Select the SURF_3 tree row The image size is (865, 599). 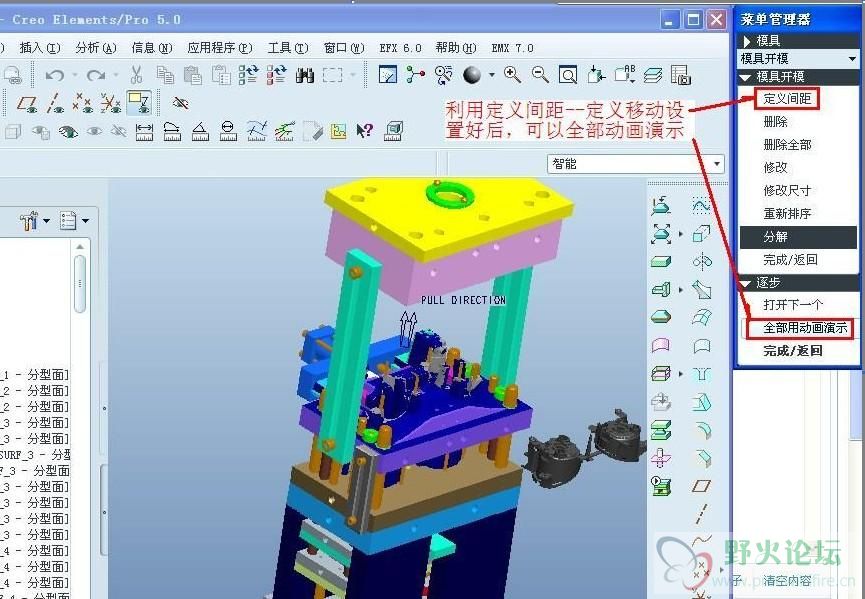point(35,455)
